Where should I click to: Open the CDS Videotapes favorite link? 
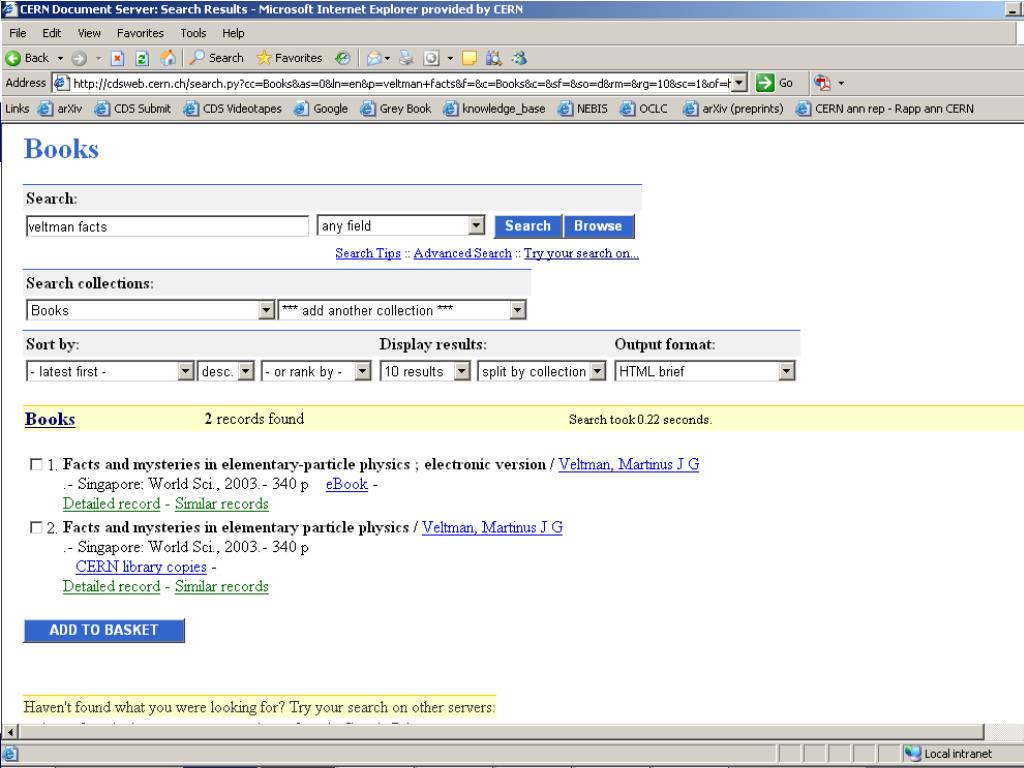click(x=232, y=108)
